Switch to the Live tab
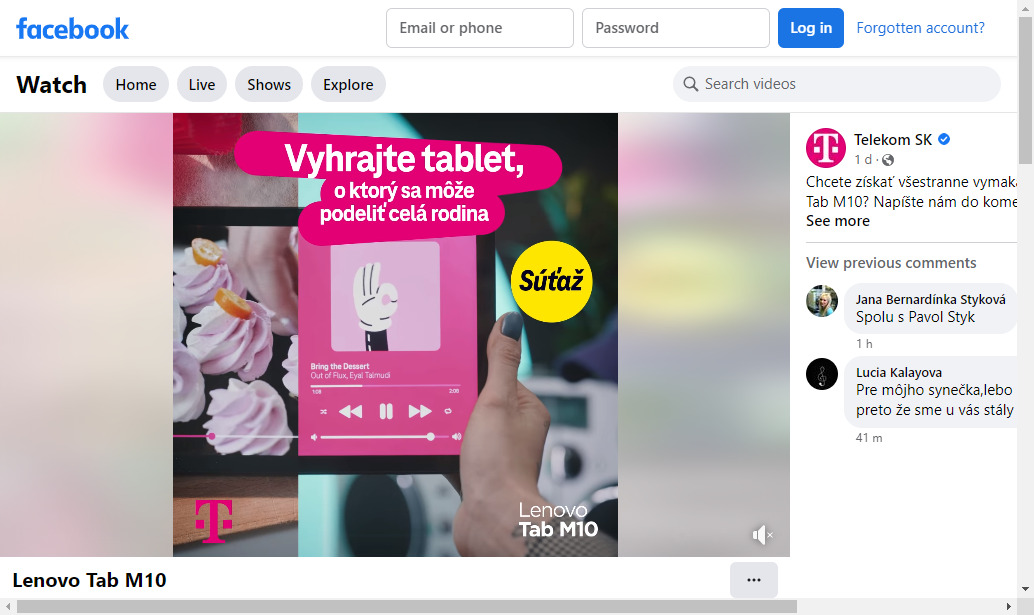This screenshot has width=1034, height=615. click(x=202, y=84)
